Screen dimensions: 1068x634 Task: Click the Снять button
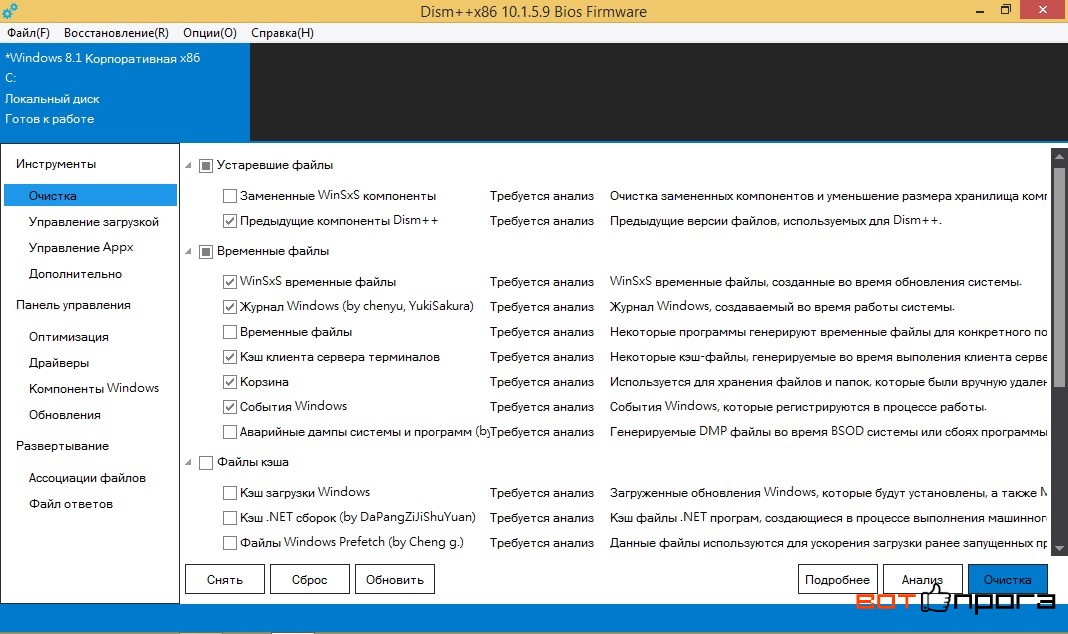[225, 580]
